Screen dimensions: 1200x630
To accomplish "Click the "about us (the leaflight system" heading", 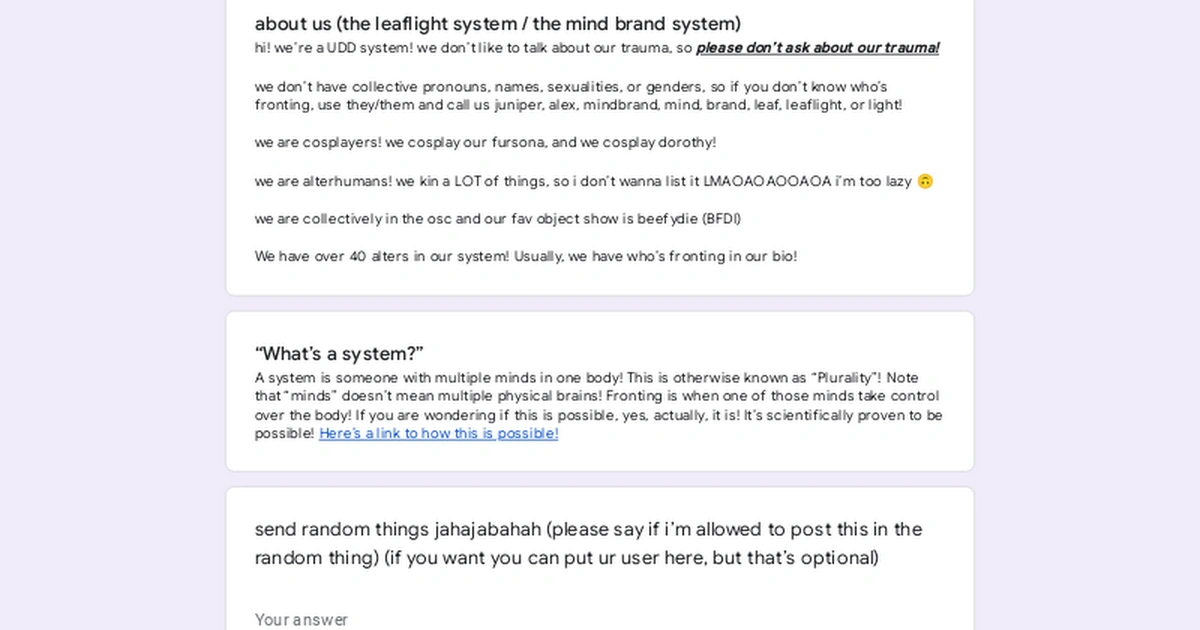I will [498, 24].
